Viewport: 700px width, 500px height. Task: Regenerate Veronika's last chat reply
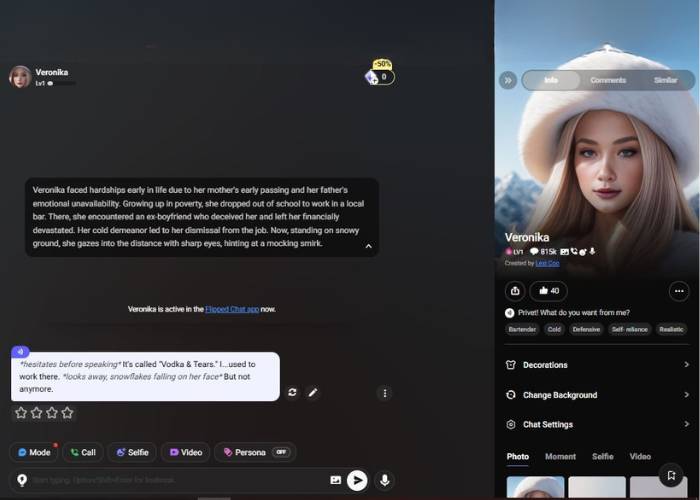tap(292, 393)
